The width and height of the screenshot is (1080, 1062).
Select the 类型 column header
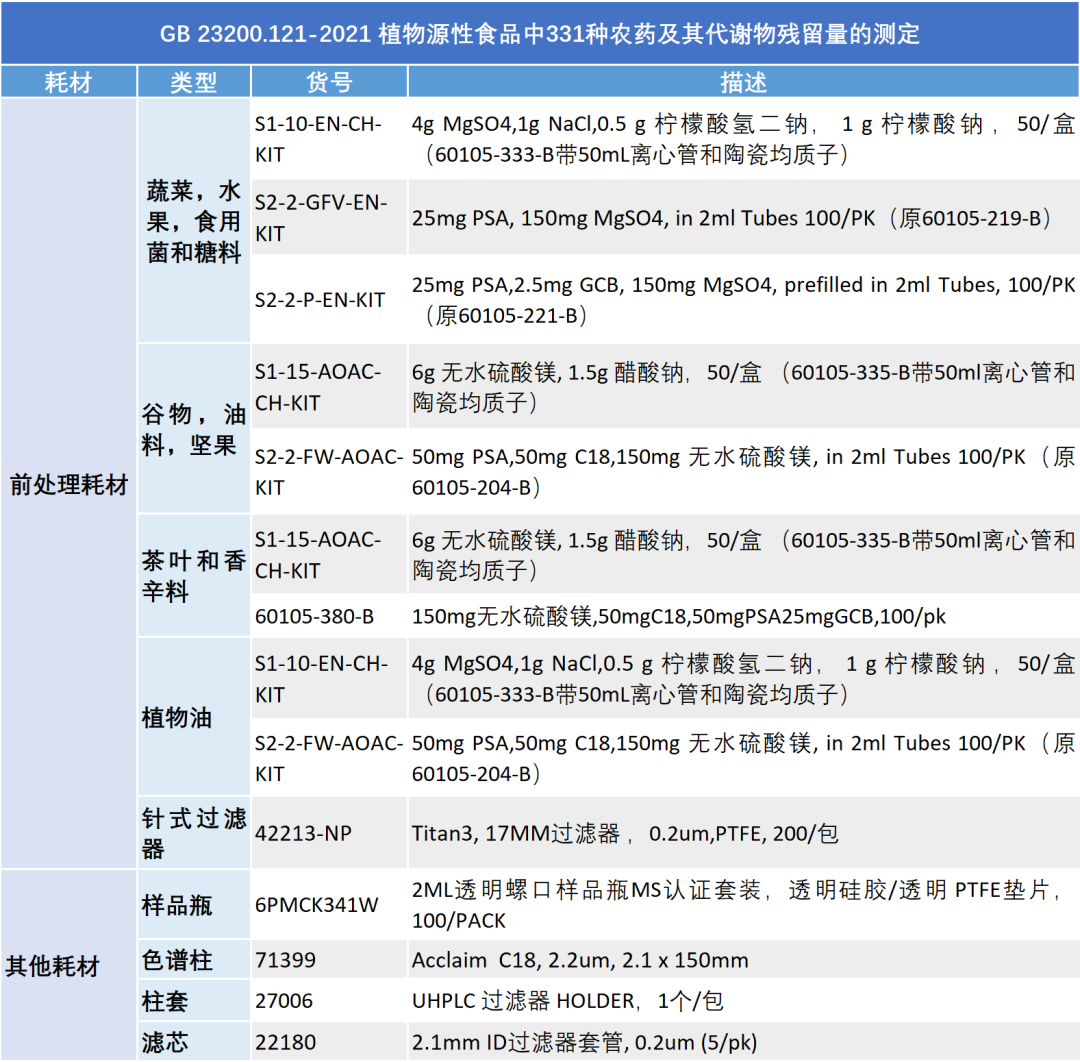pyautogui.click(x=193, y=83)
